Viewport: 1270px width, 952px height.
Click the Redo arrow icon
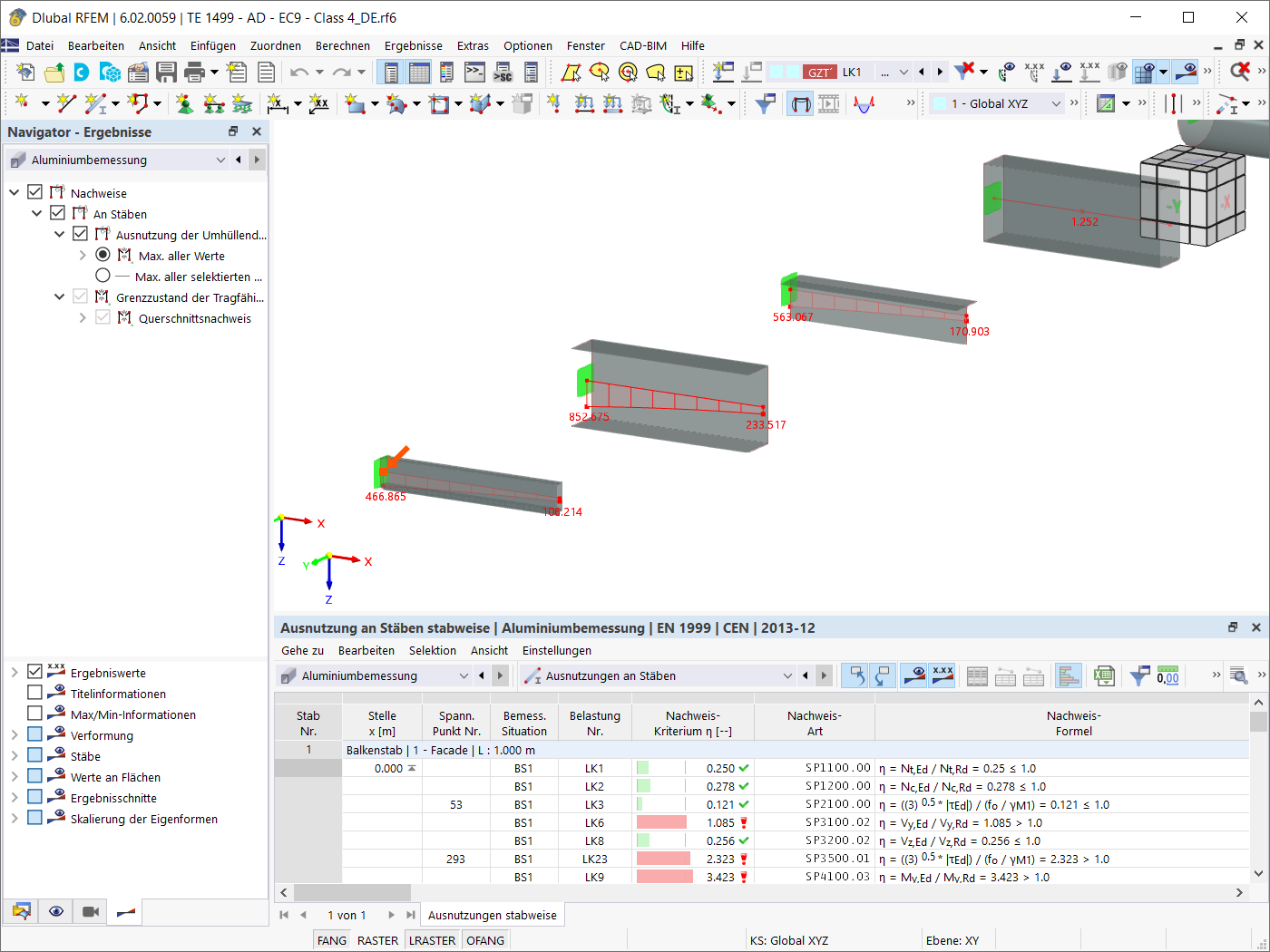coord(341,73)
